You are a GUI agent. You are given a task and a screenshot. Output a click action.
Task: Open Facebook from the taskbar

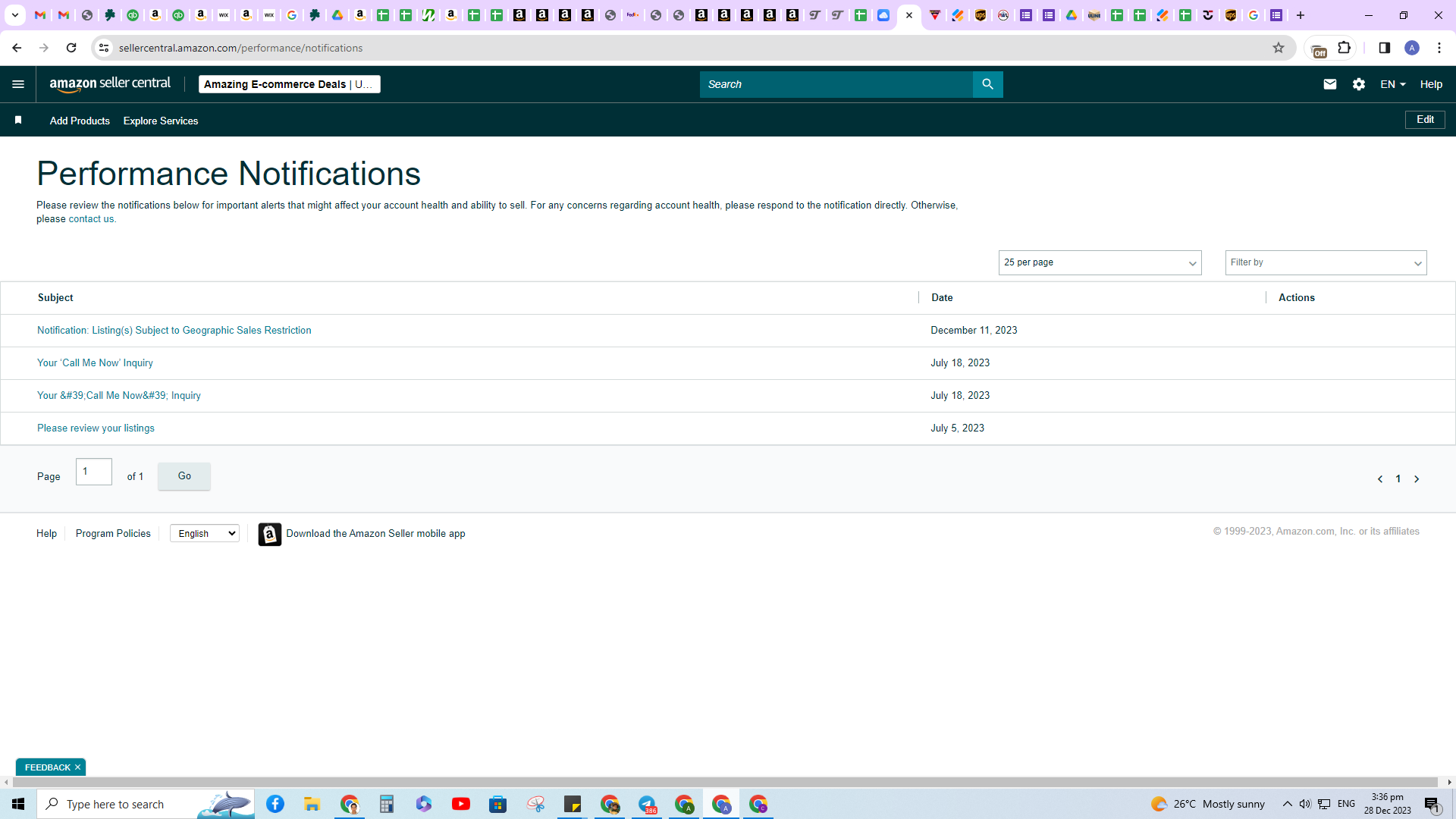(275, 804)
